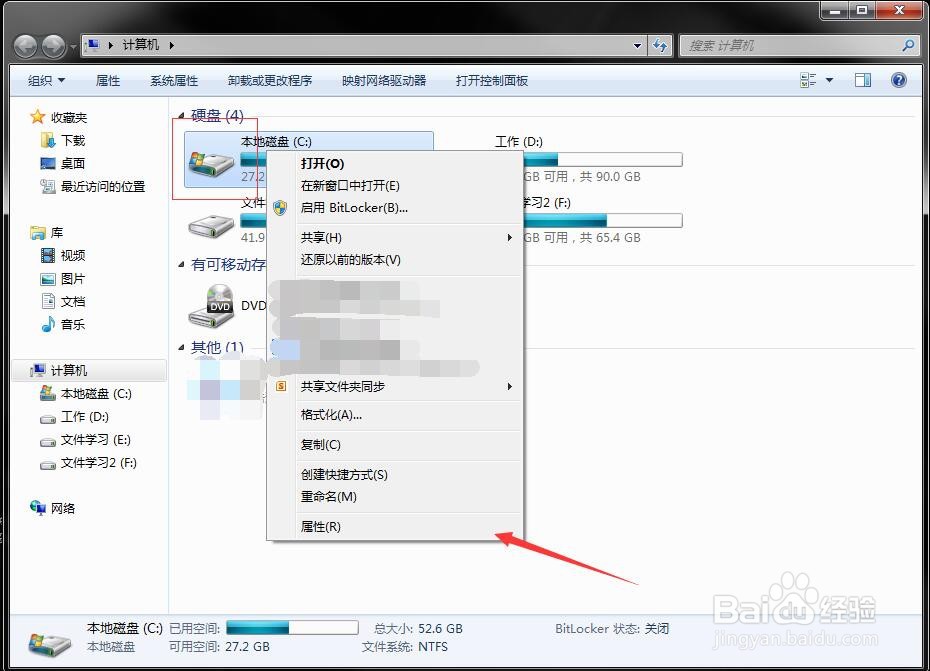The image size is (930, 671).
Task: Toggle the preview pane
Action: pos(862,79)
